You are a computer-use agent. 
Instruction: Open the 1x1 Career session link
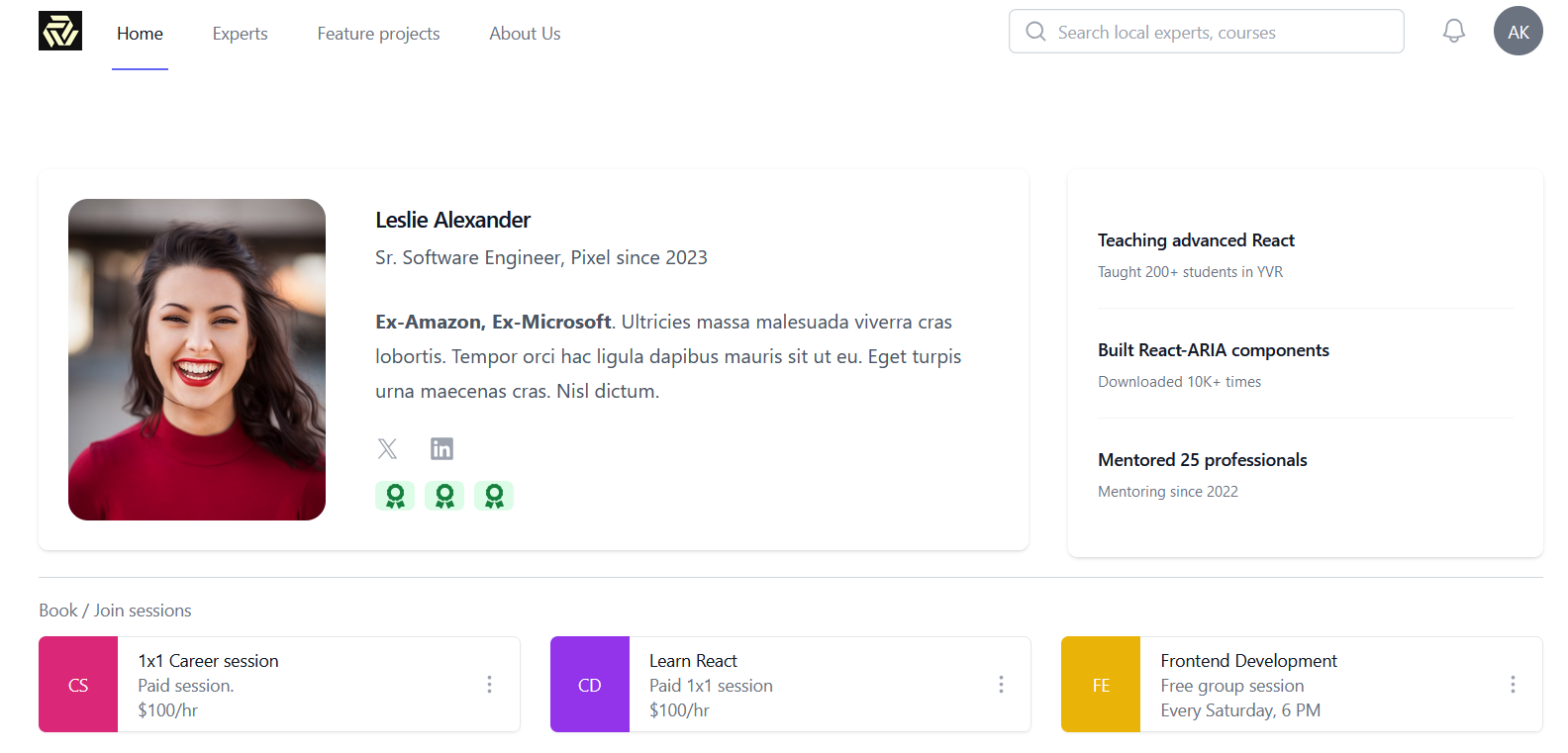(208, 661)
